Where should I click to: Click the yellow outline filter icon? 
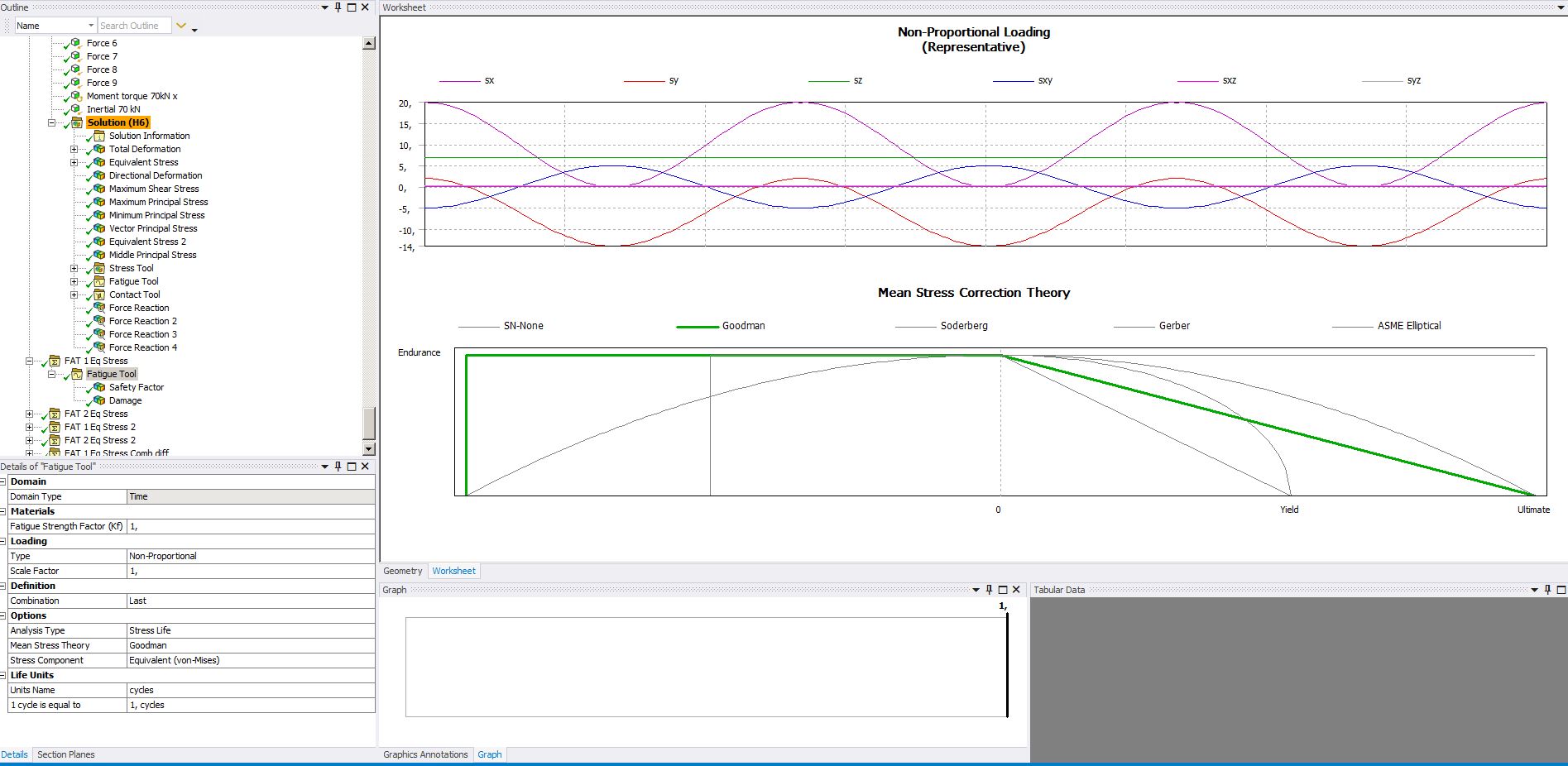pyautogui.click(x=181, y=26)
